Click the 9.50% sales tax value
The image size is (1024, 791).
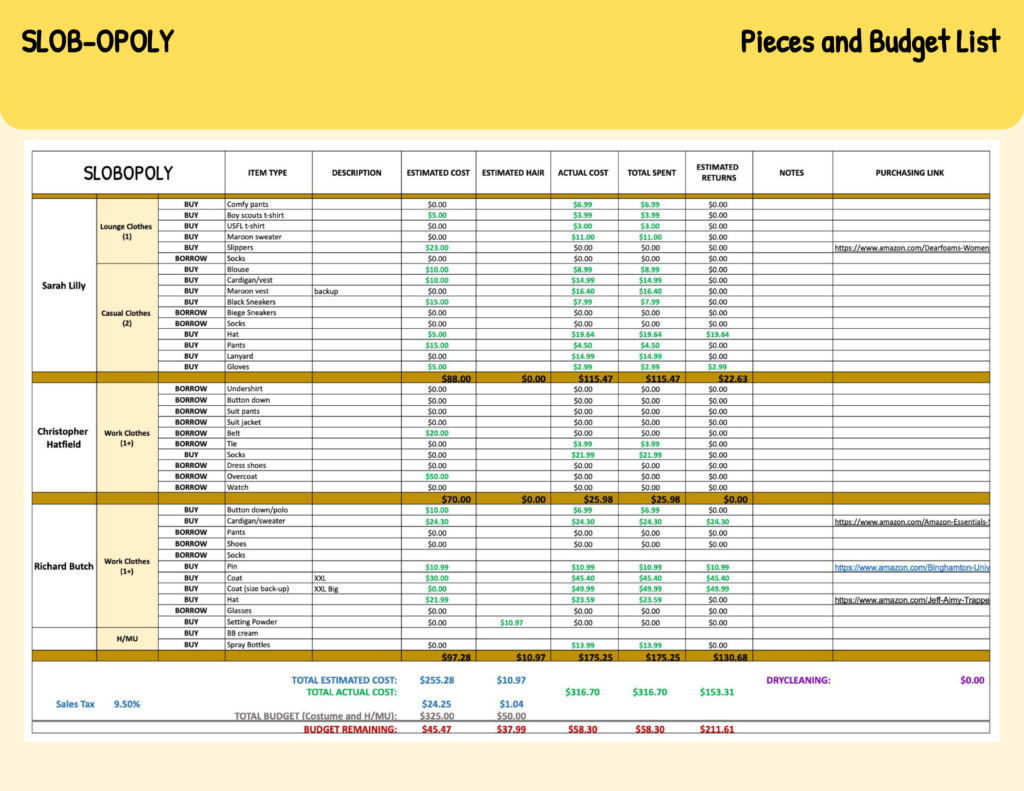click(x=126, y=704)
